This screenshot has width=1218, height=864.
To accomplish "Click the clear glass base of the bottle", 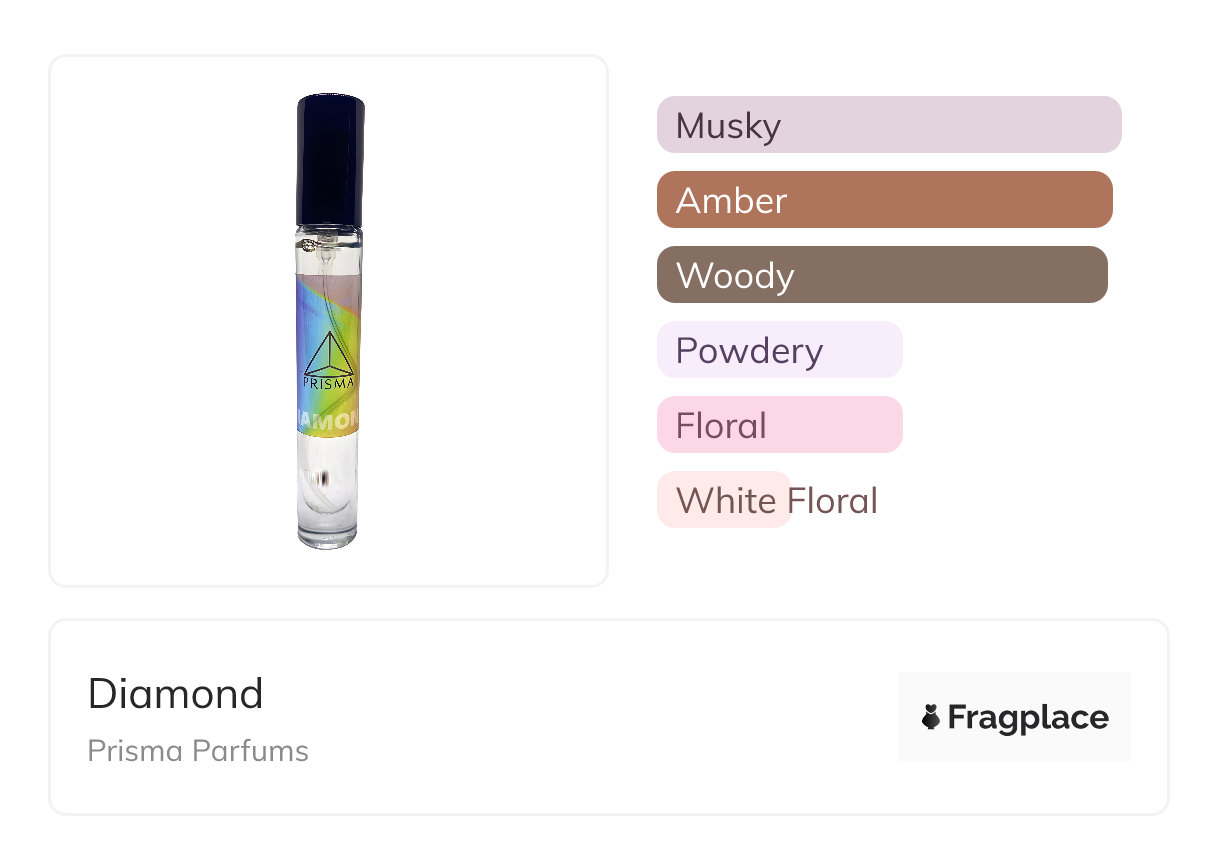I will (x=328, y=492).
